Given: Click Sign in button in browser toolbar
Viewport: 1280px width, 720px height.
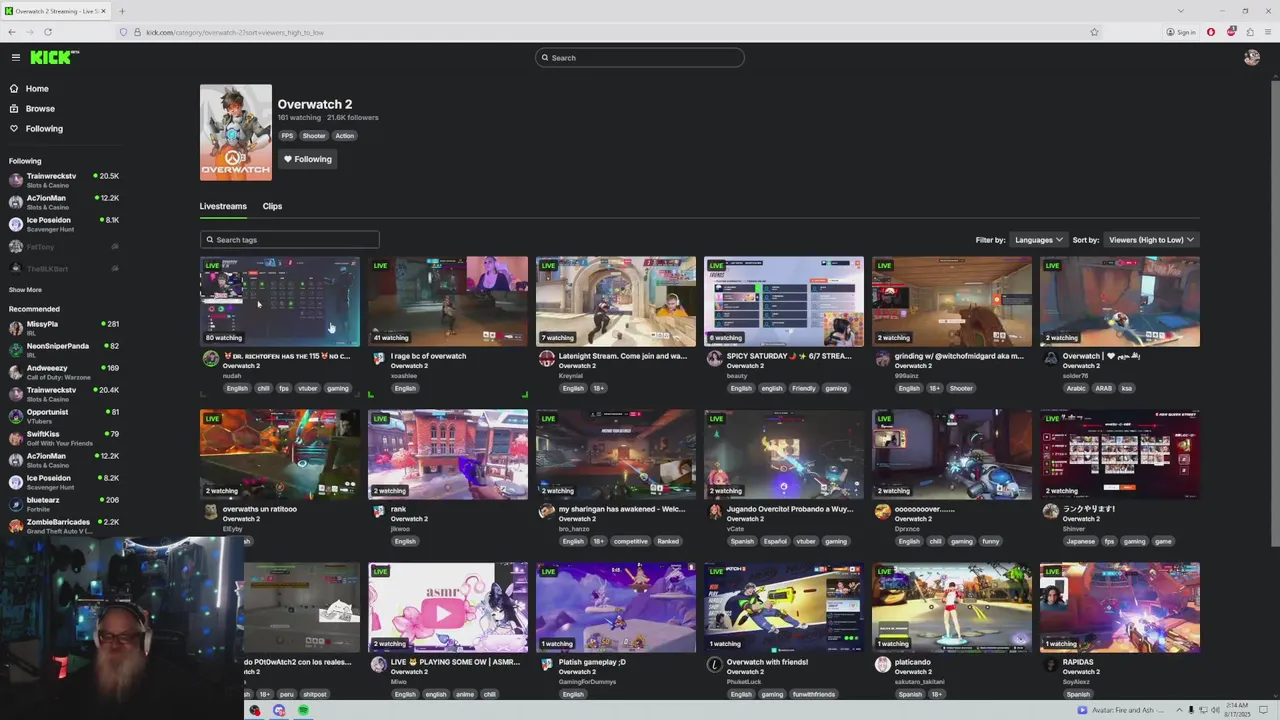Looking at the screenshot, I should pos(1181,32).
